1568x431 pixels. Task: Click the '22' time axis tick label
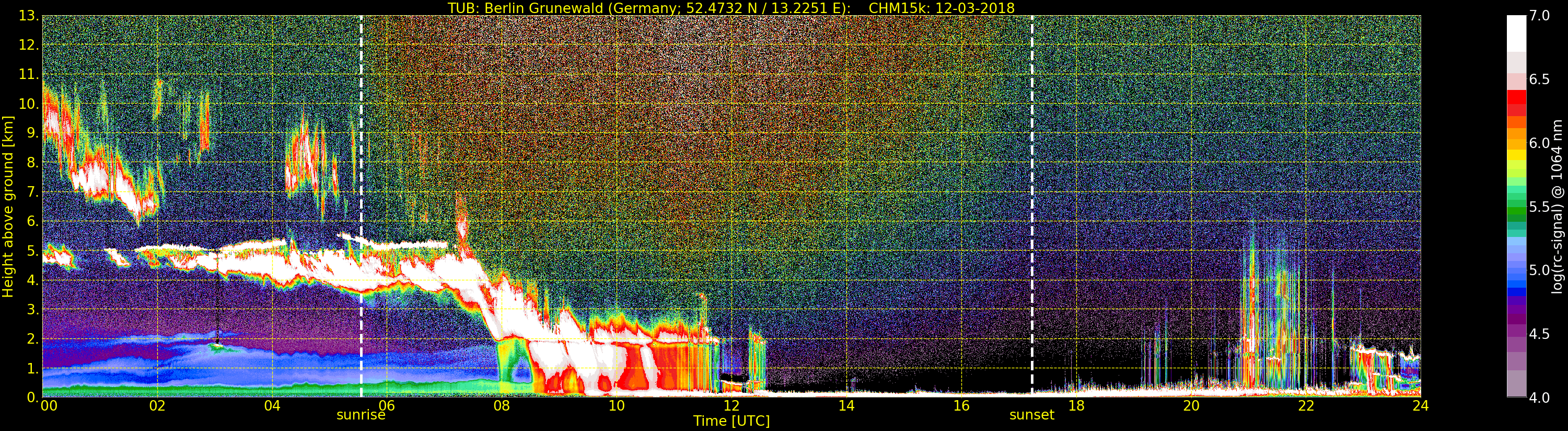tap(1306, 405)
